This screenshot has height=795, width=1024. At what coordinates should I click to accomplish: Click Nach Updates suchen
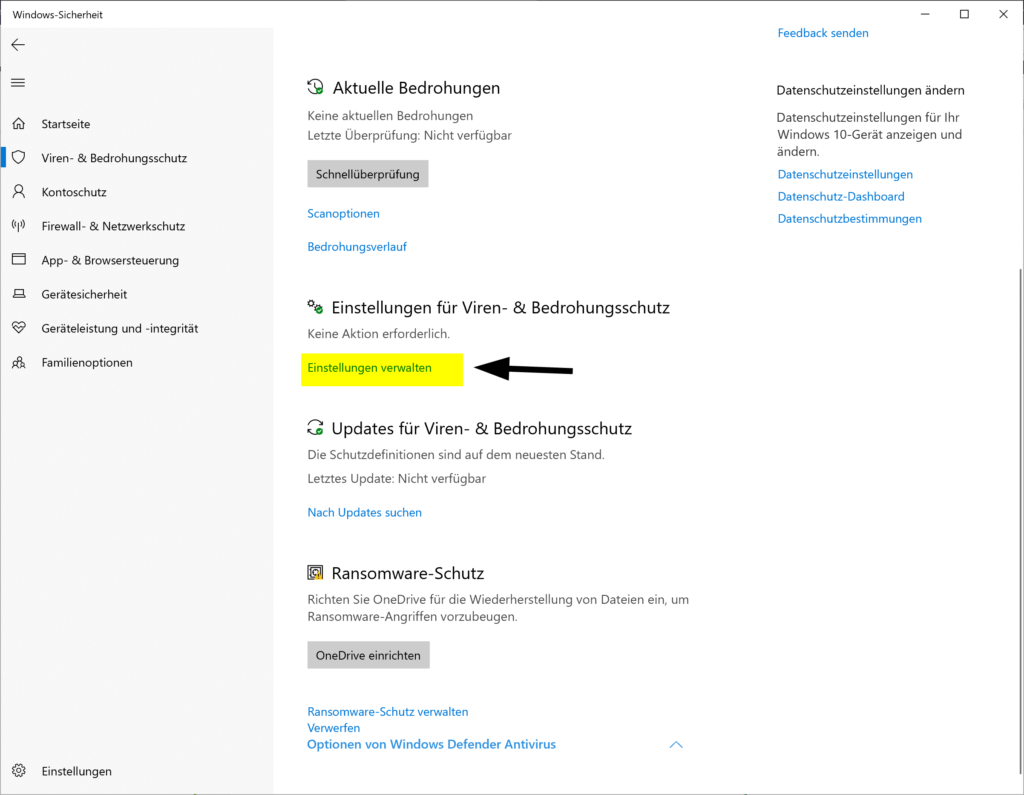(364, 512)
